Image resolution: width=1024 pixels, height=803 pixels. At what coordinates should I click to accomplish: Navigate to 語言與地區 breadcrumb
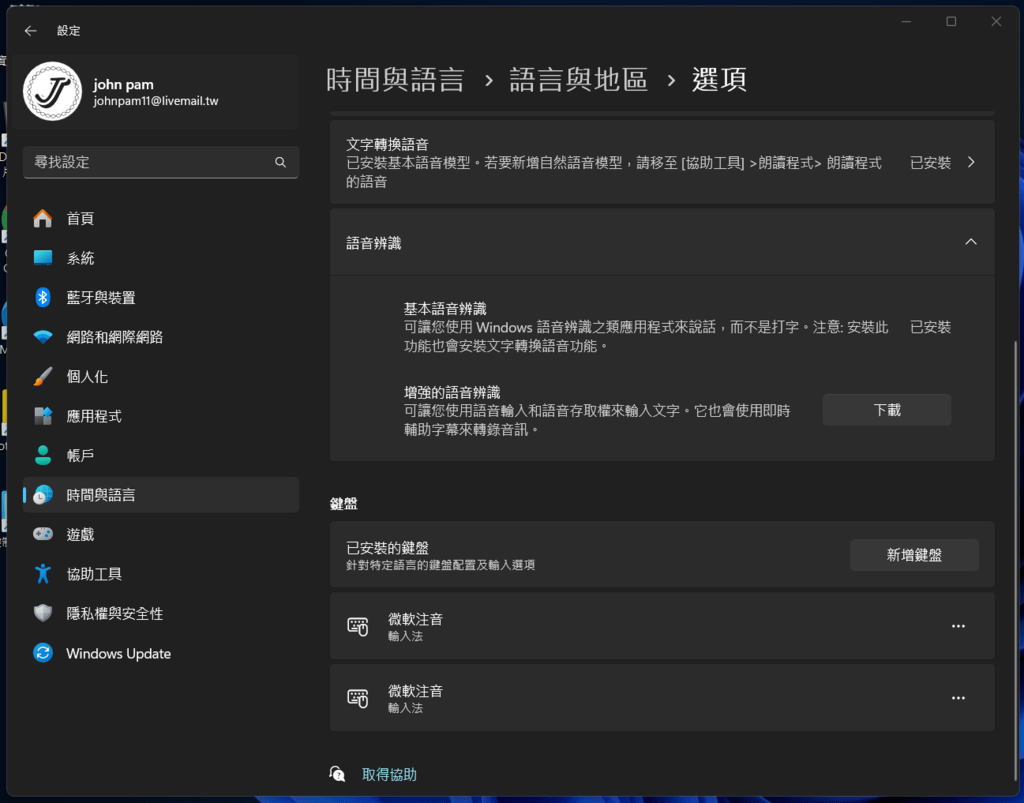(x=578, y=80)
